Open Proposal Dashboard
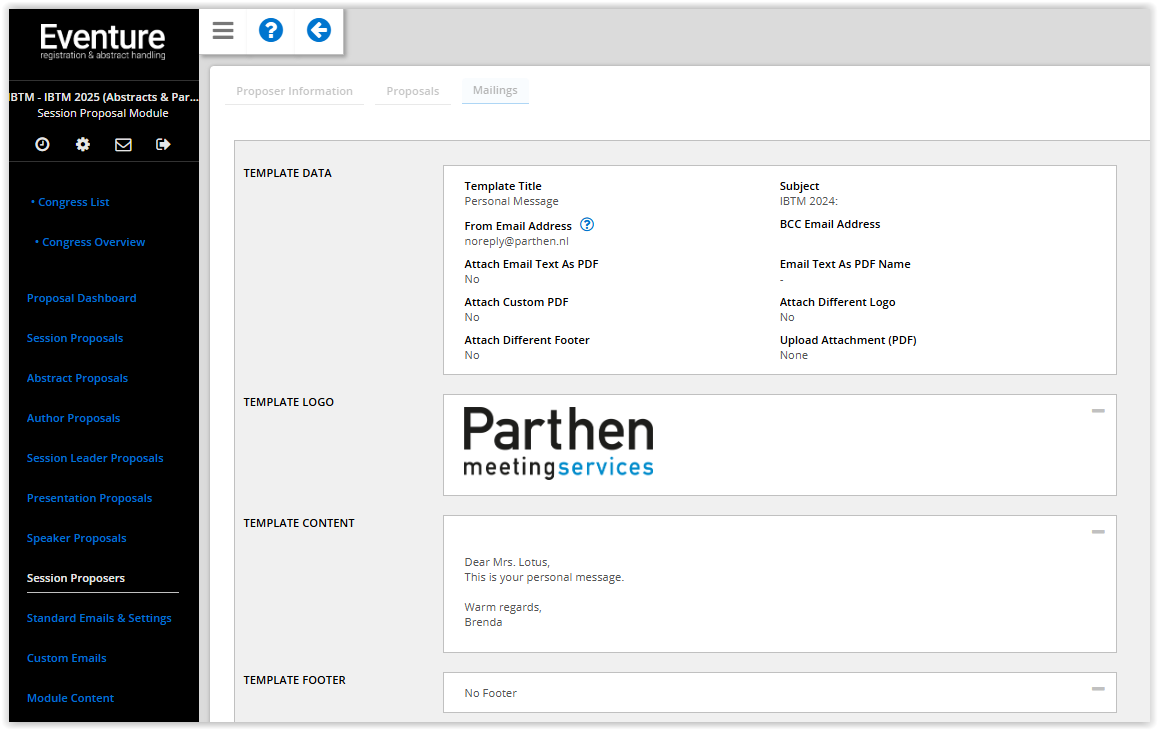1158x730 pixels. [x=82, y=299]
